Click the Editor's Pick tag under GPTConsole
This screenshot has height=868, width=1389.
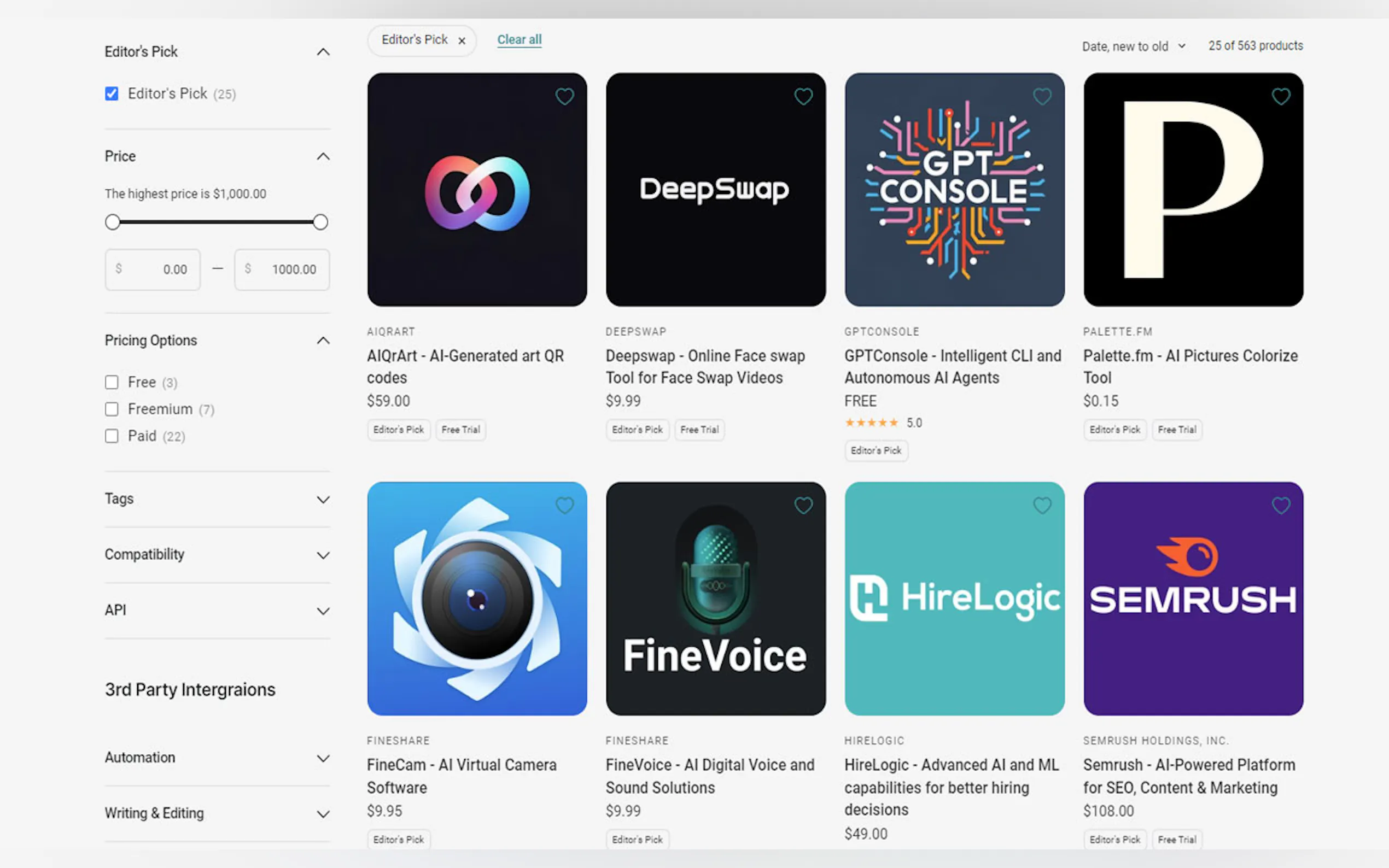pos(876,450)
